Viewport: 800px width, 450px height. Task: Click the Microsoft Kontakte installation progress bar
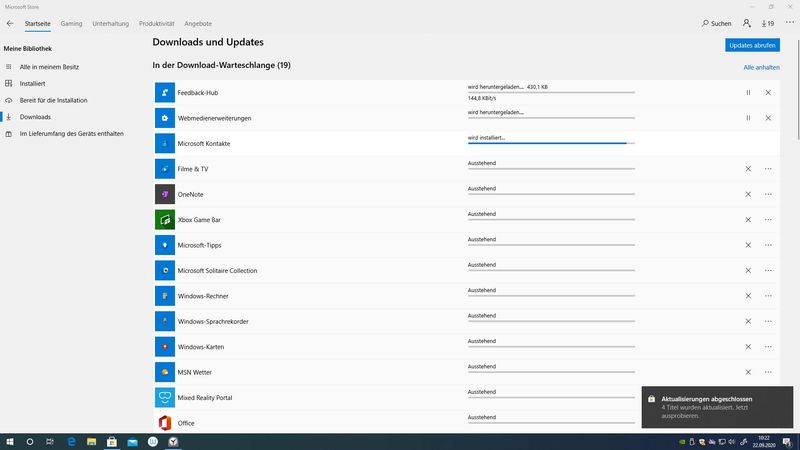551,143
